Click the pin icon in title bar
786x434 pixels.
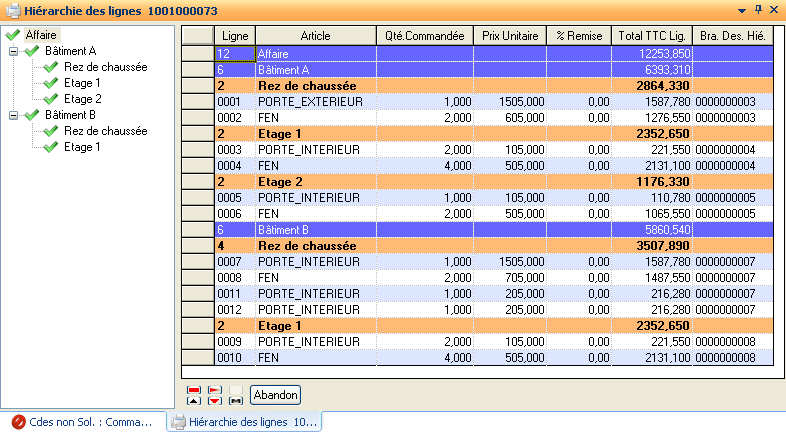pos(758,9)
